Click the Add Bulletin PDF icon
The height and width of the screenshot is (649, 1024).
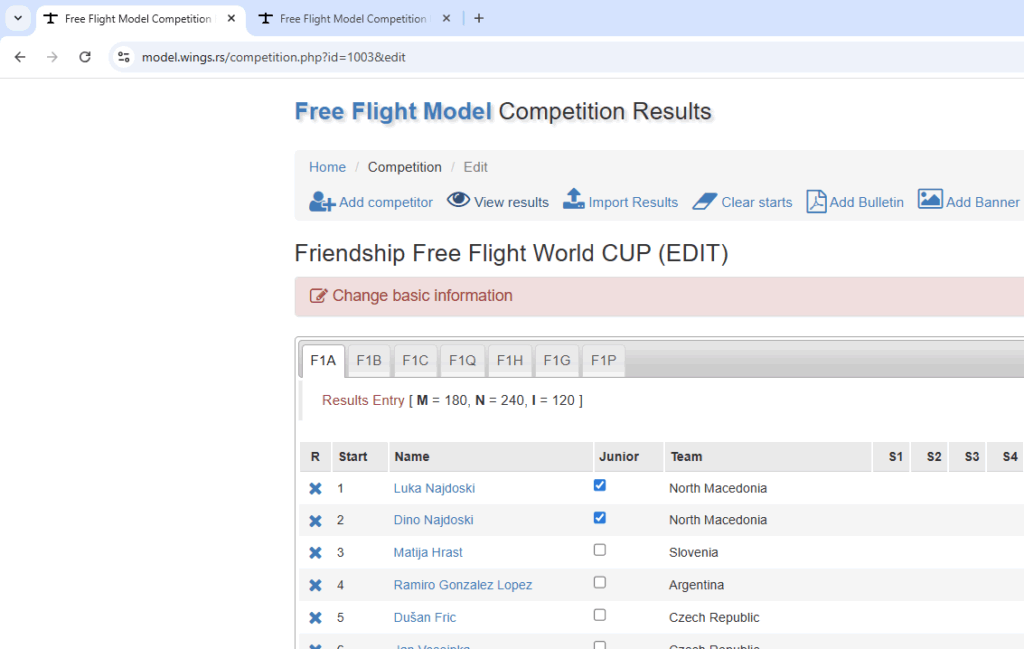(816, 201)
